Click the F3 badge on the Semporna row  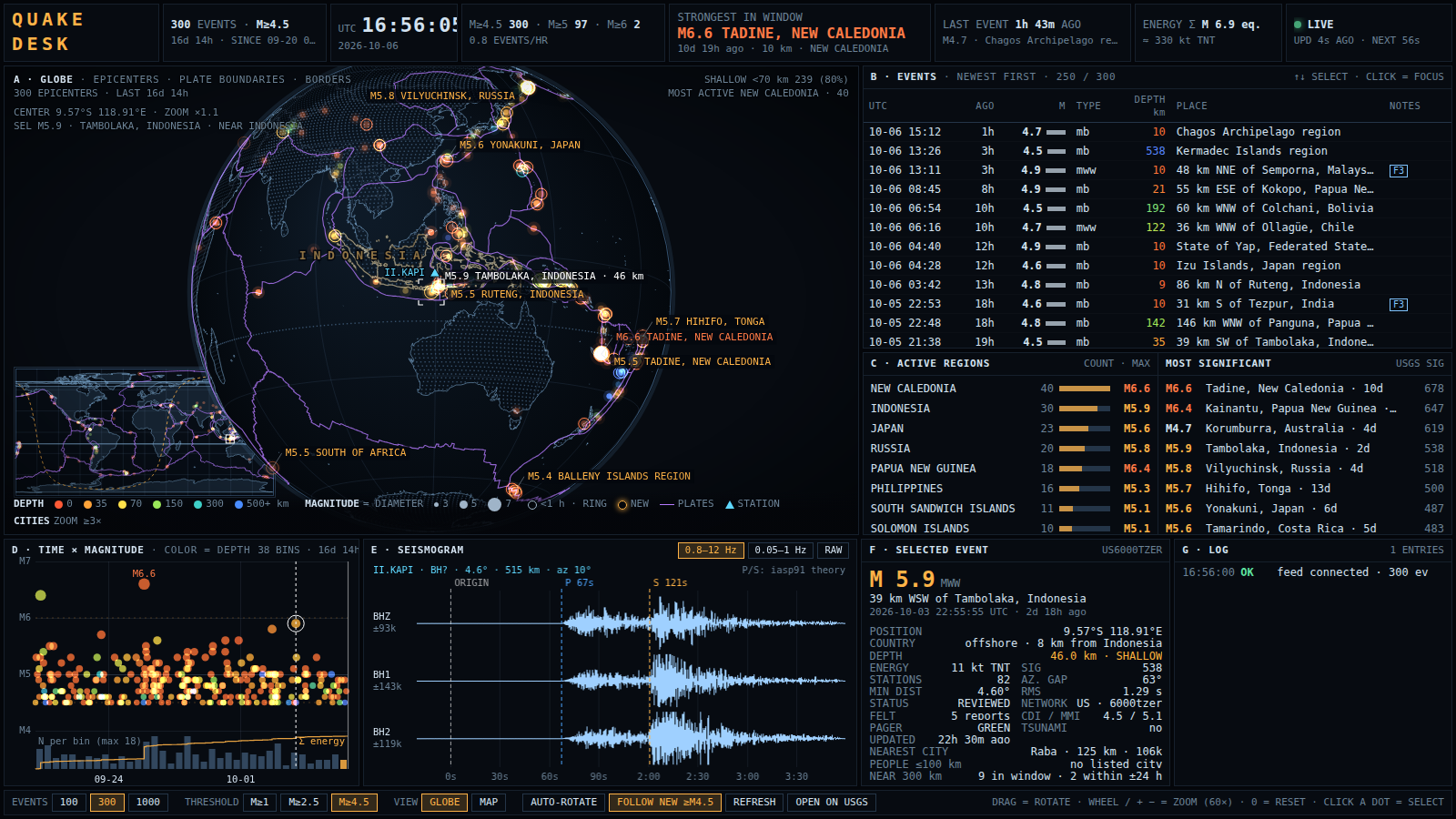(1398, 170)
